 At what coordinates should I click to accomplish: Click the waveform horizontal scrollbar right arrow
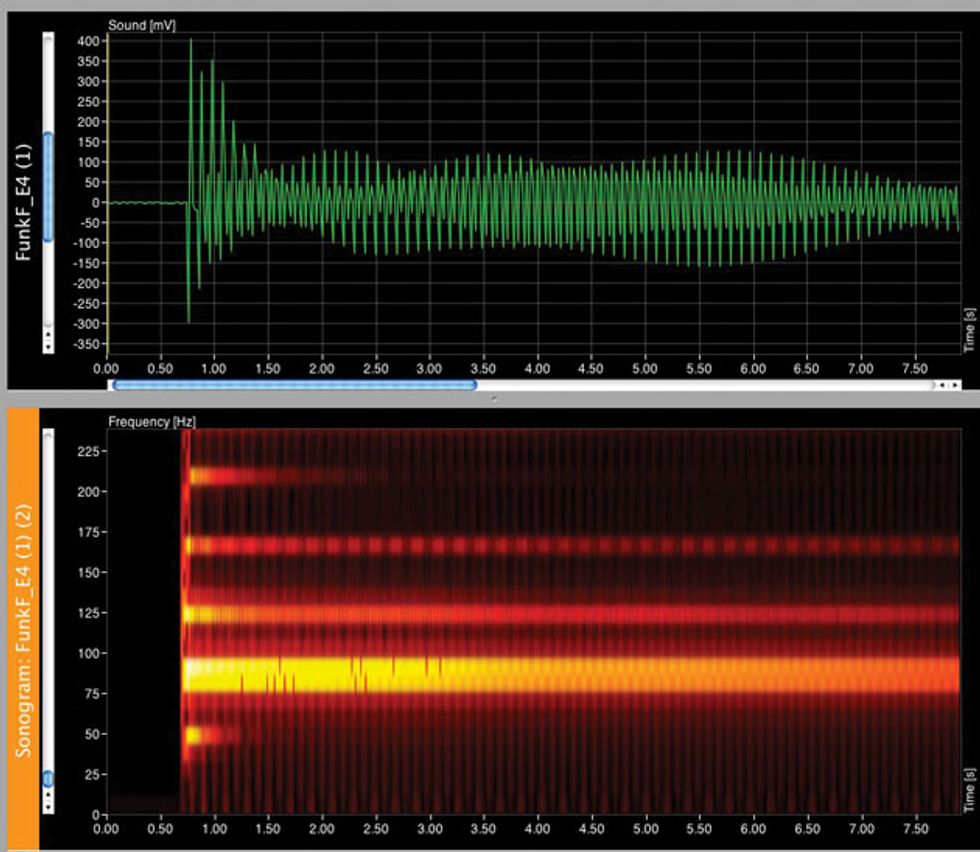pyautogui.click(x=955, y=384)
